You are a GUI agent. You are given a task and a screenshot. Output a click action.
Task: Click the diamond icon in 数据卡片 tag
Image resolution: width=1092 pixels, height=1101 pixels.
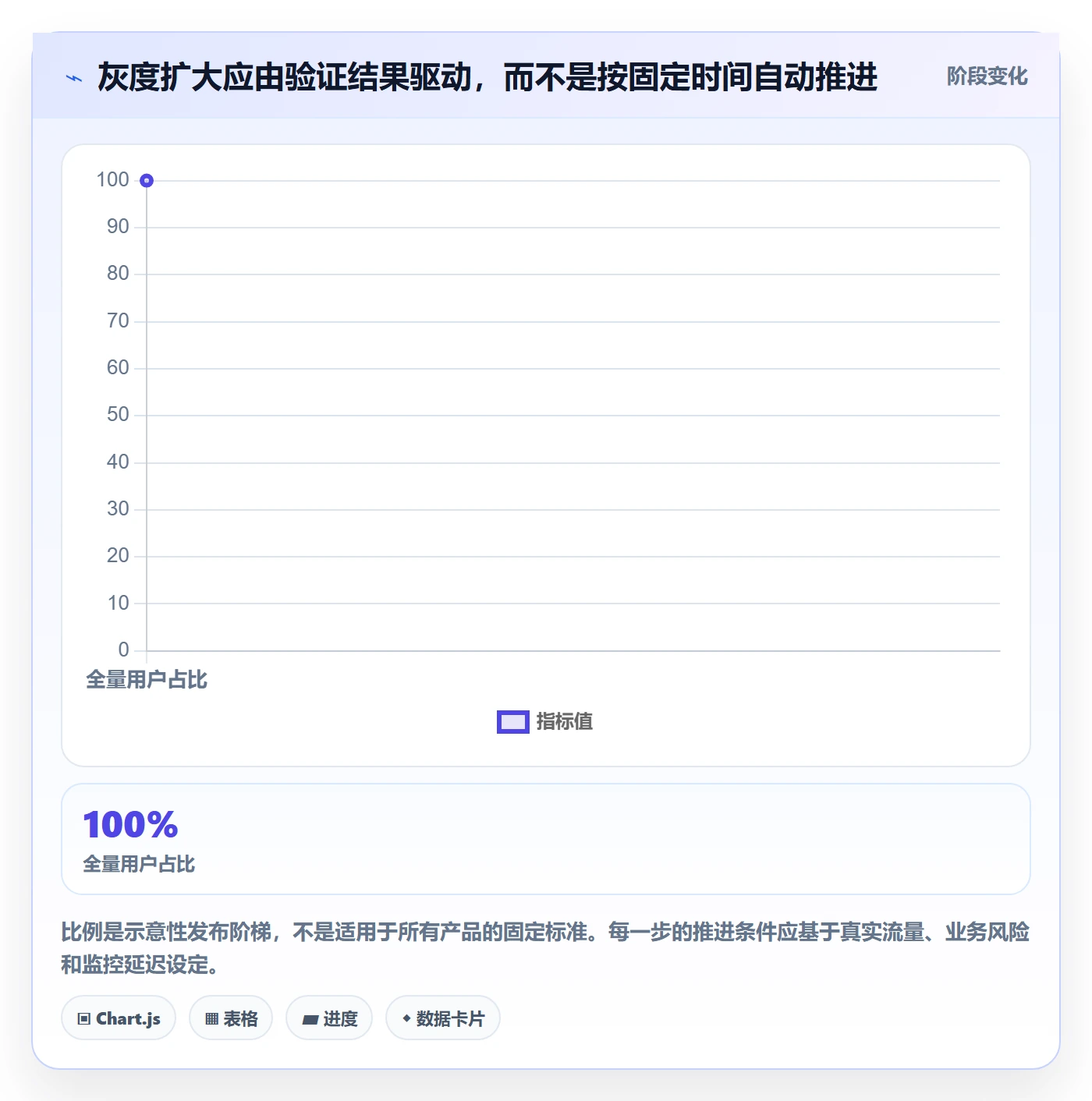406,1018
